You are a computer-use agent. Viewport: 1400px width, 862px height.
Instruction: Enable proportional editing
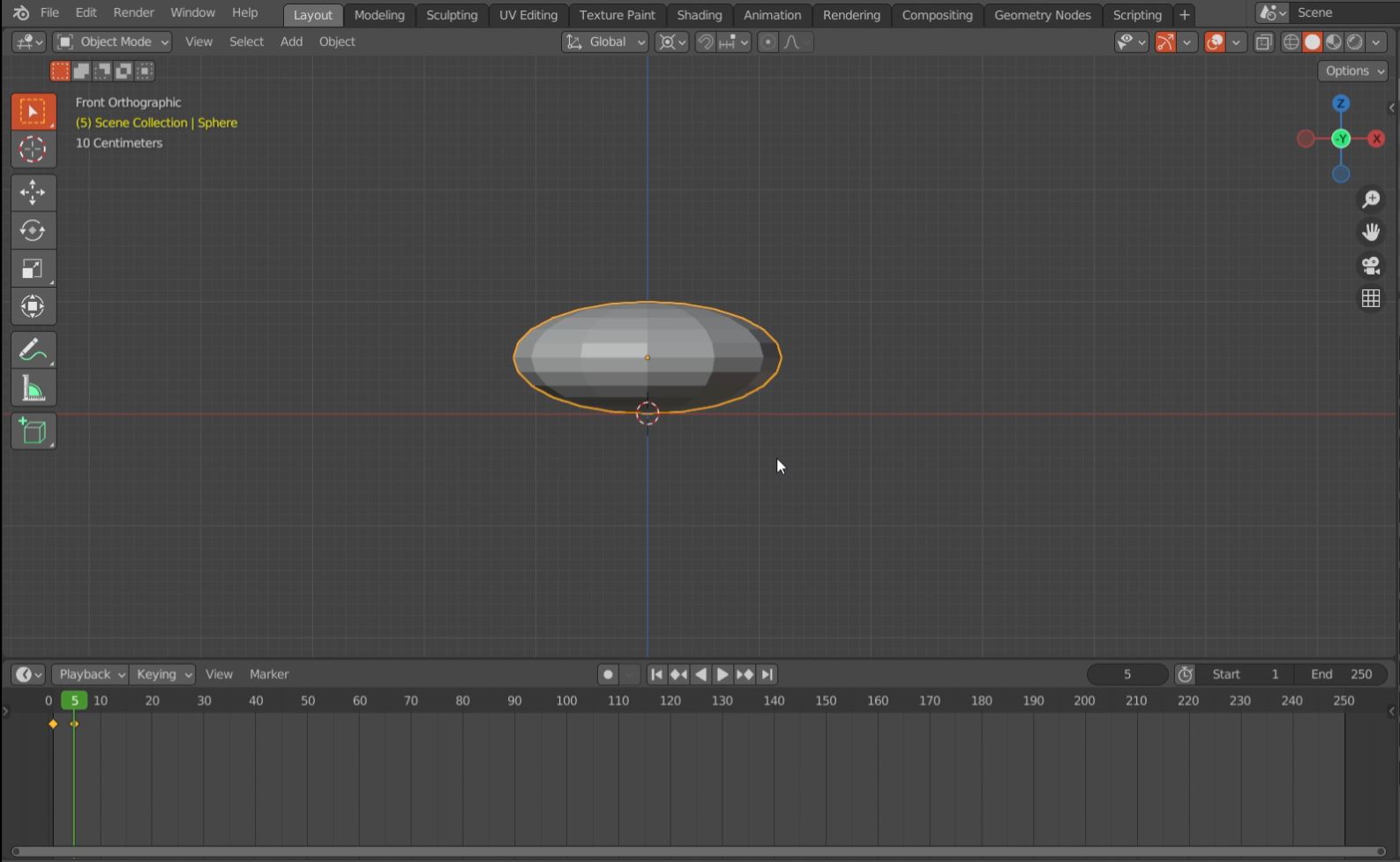coord(767,42)
